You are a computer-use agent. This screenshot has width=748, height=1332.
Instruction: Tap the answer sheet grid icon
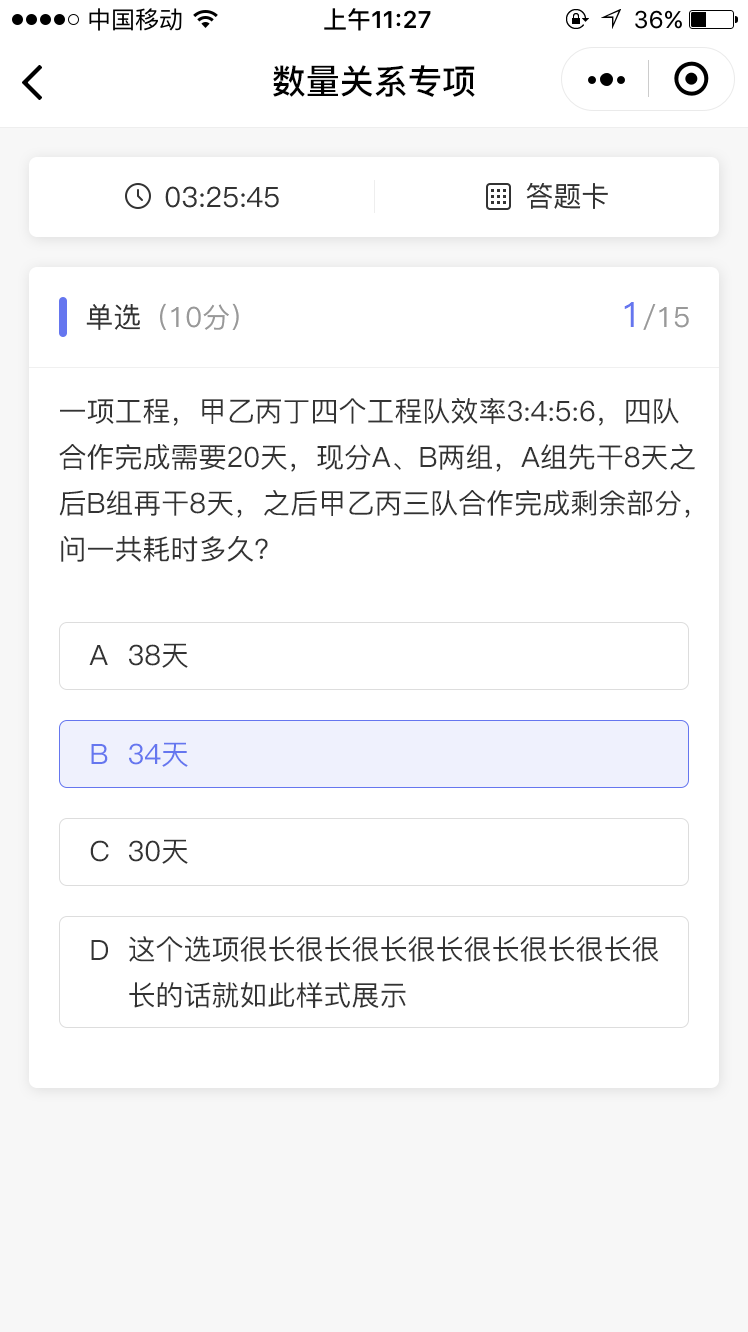click(498, 197)
